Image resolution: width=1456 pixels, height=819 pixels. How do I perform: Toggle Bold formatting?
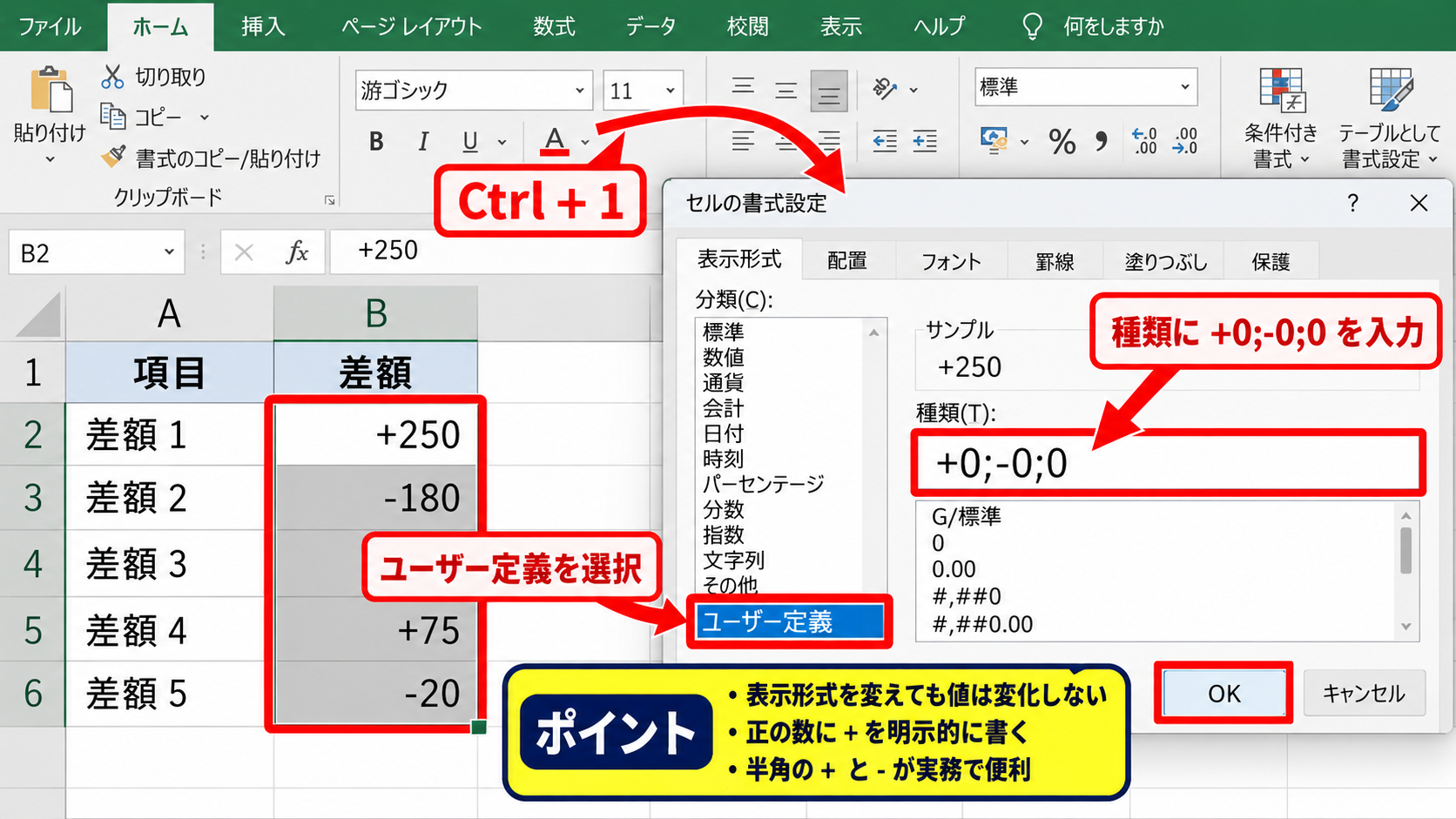[x=376, y=141]
